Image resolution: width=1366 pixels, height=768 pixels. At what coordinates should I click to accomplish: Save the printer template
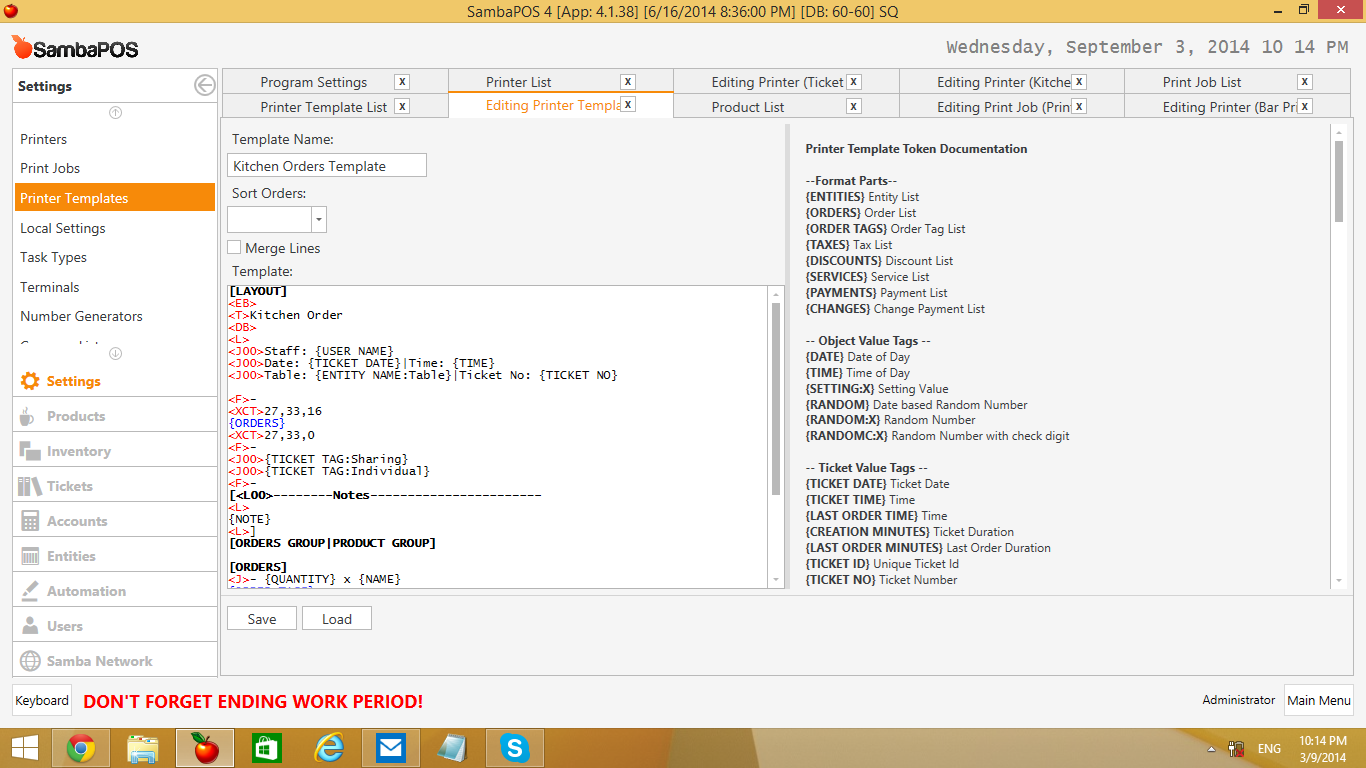[262, 619]
